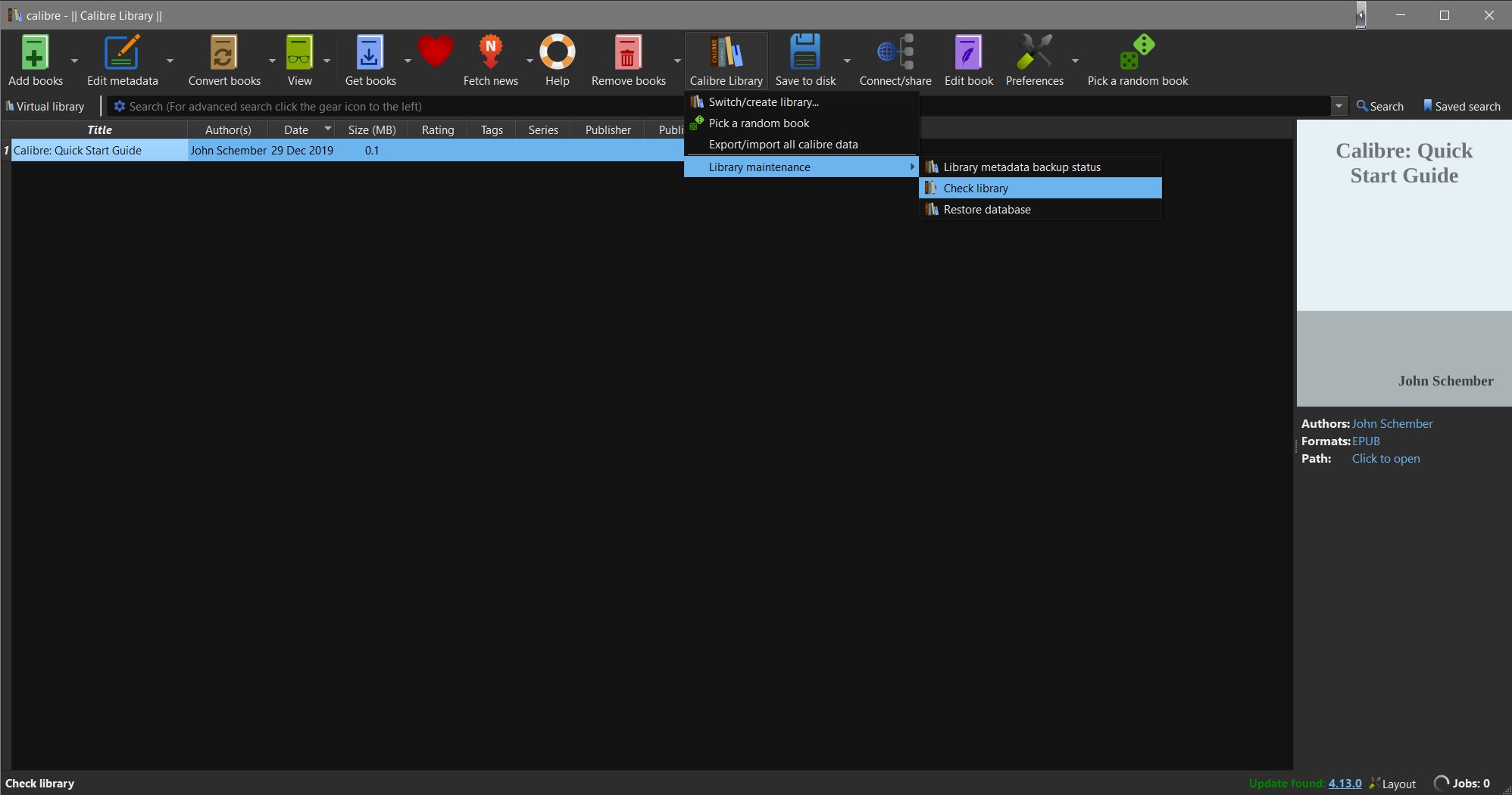This screenshot has height=795, width=1512.
Task: Open Help via the lifebuoy icon
Action: (558, 52)
